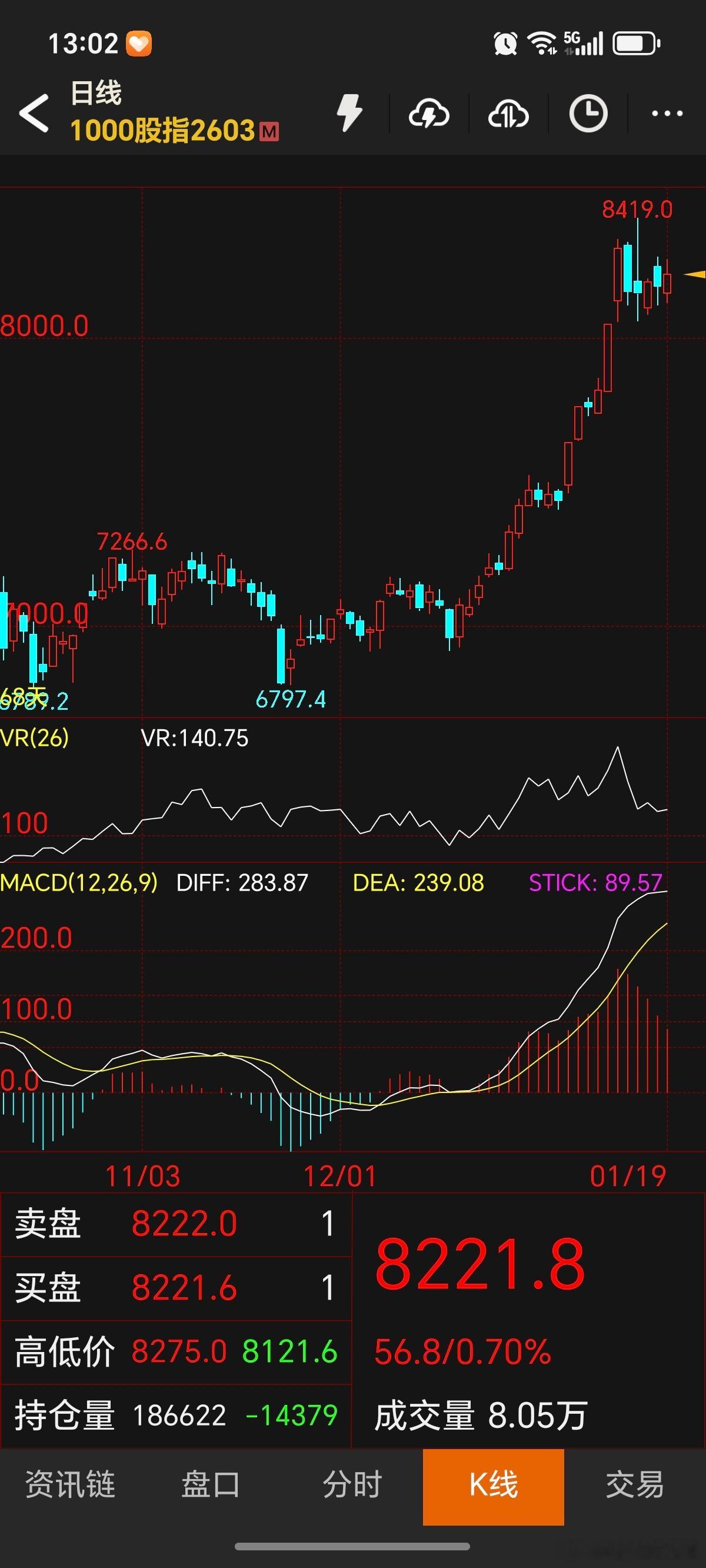The height and width of the screenshot is (1568, 706).
Task: Tap the 12/01 date label
Action: click(x=340, y=1176)
